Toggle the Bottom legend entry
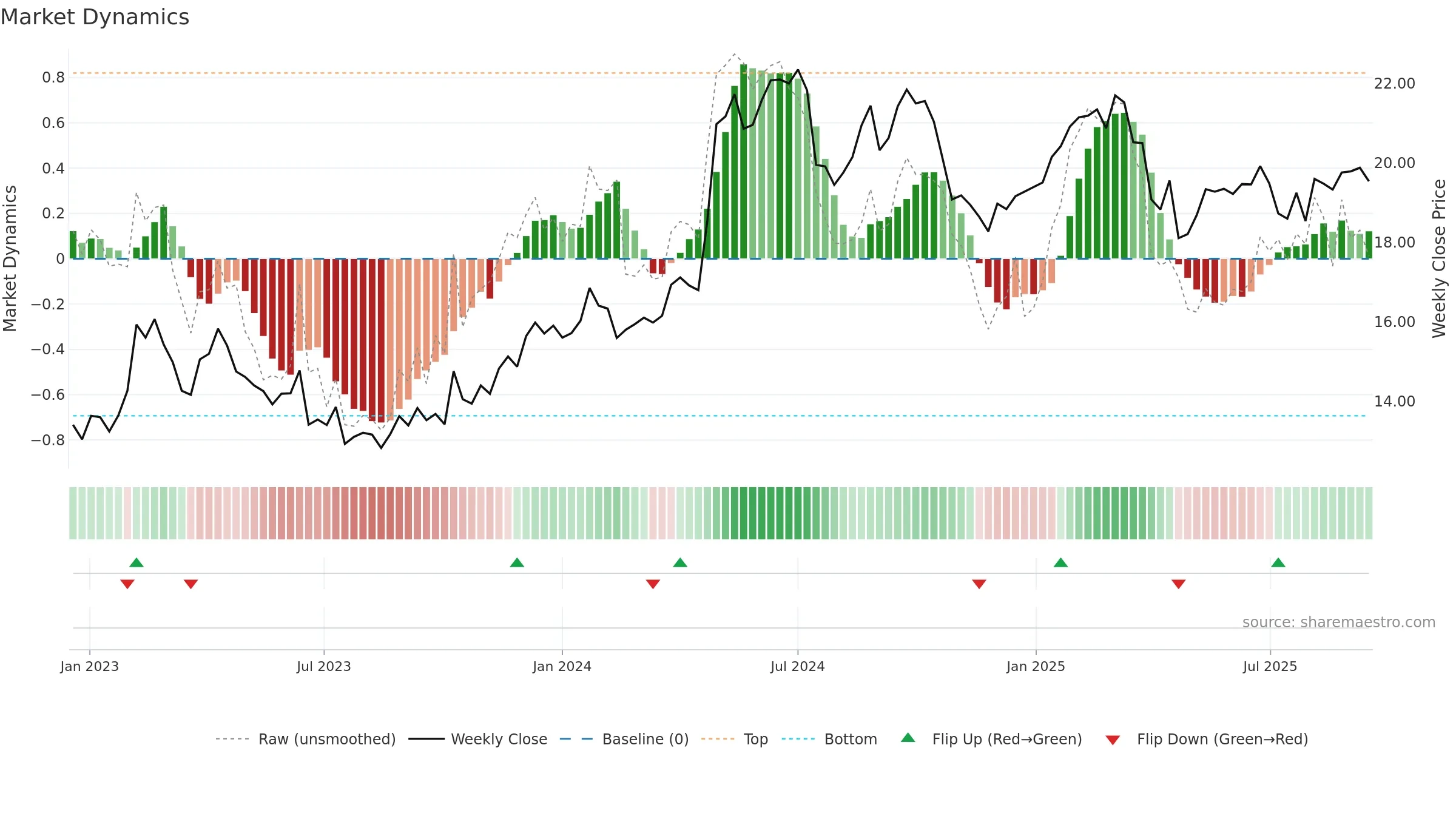 point(829,739)
